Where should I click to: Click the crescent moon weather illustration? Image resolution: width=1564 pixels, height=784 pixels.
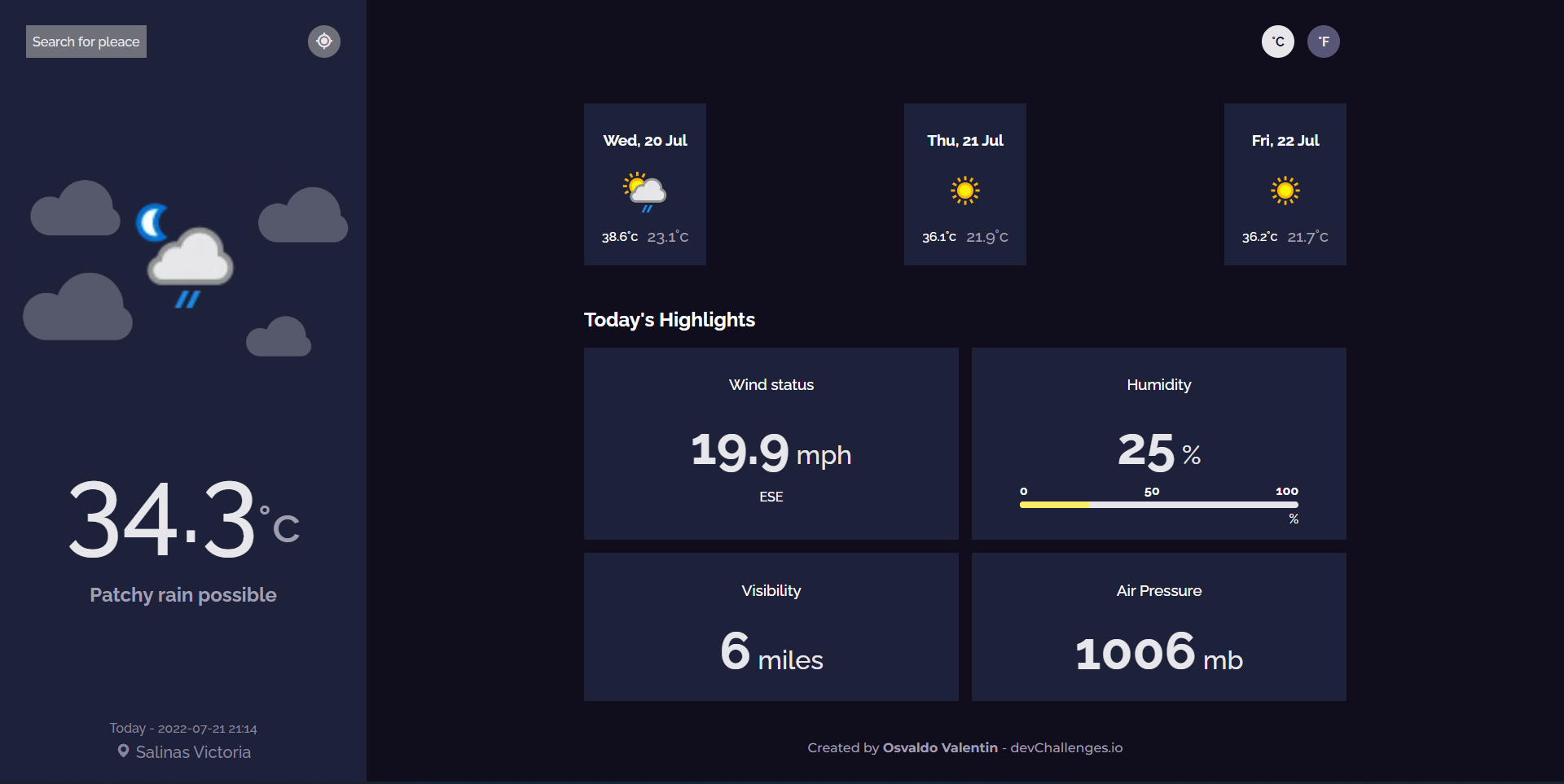(151, 222)
